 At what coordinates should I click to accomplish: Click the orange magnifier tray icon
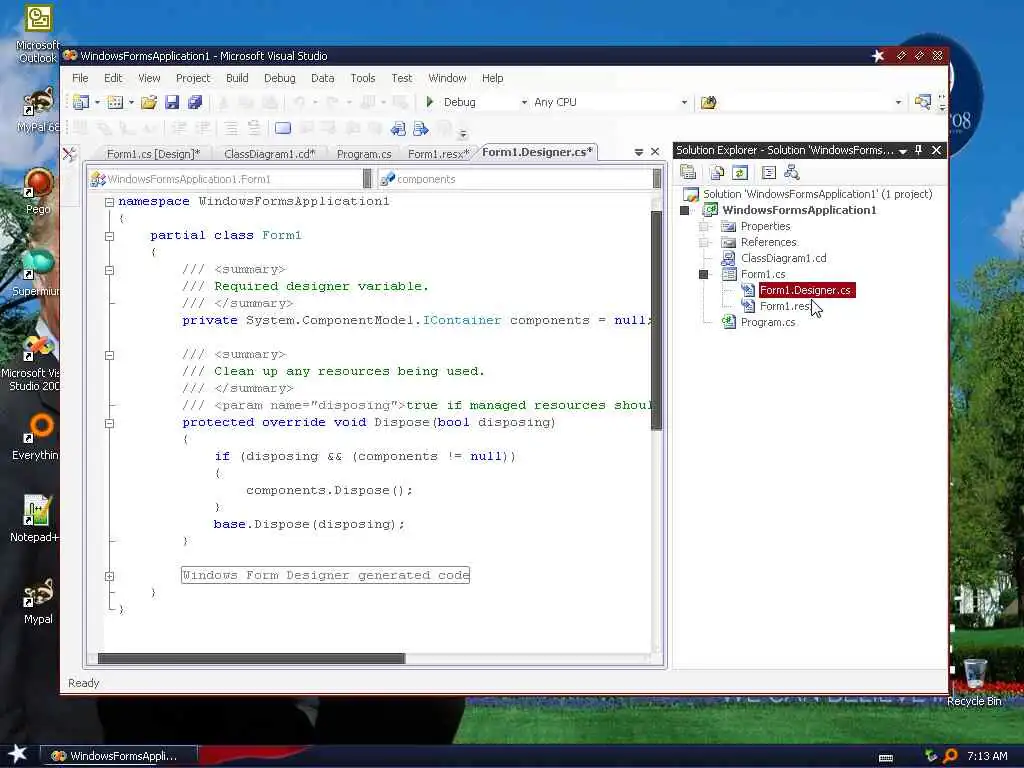coord(950,756)
